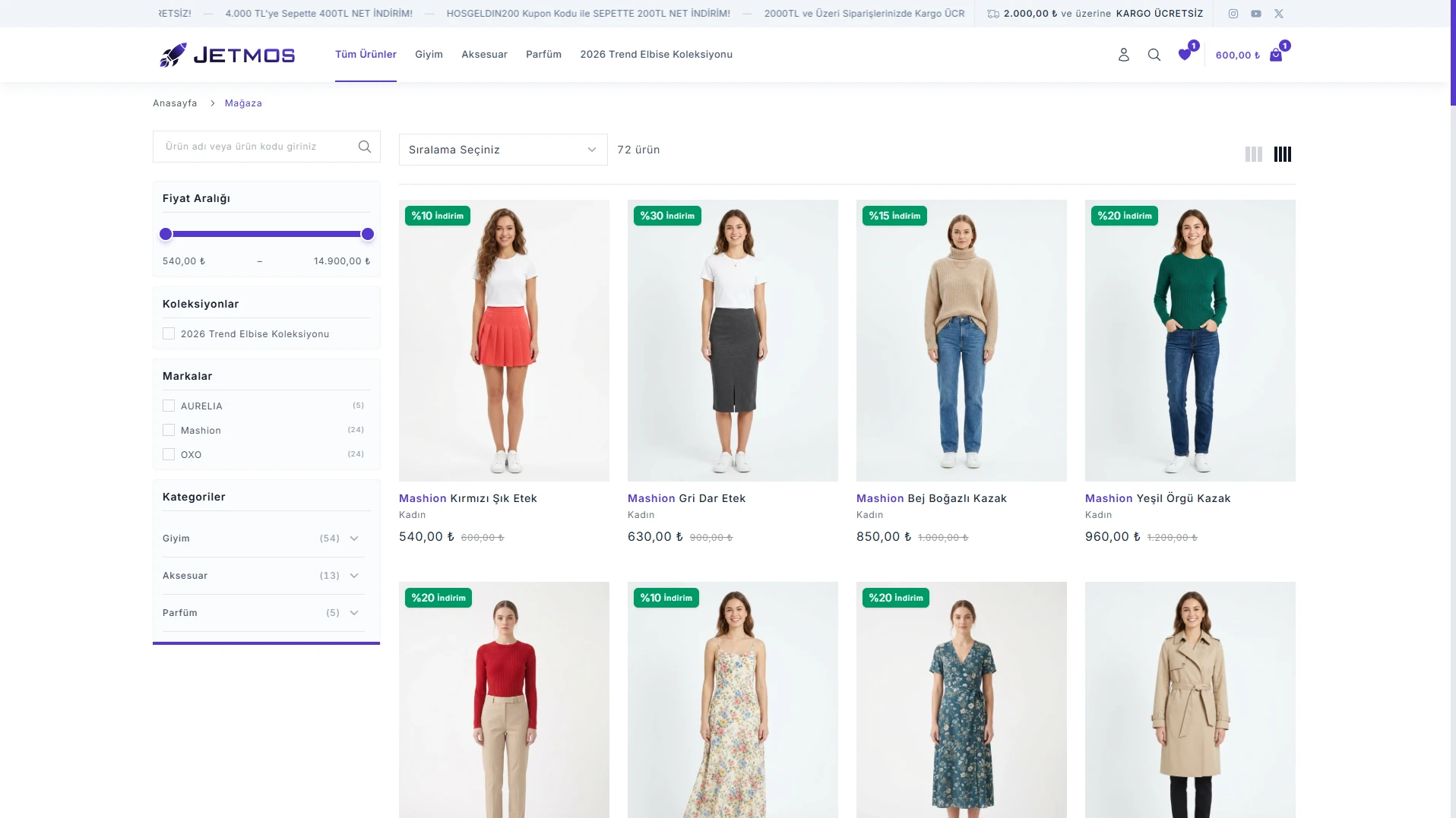1456x818 pixels.
Task: Click the maximum price slider handle
Action: click(x=368, y=234)
